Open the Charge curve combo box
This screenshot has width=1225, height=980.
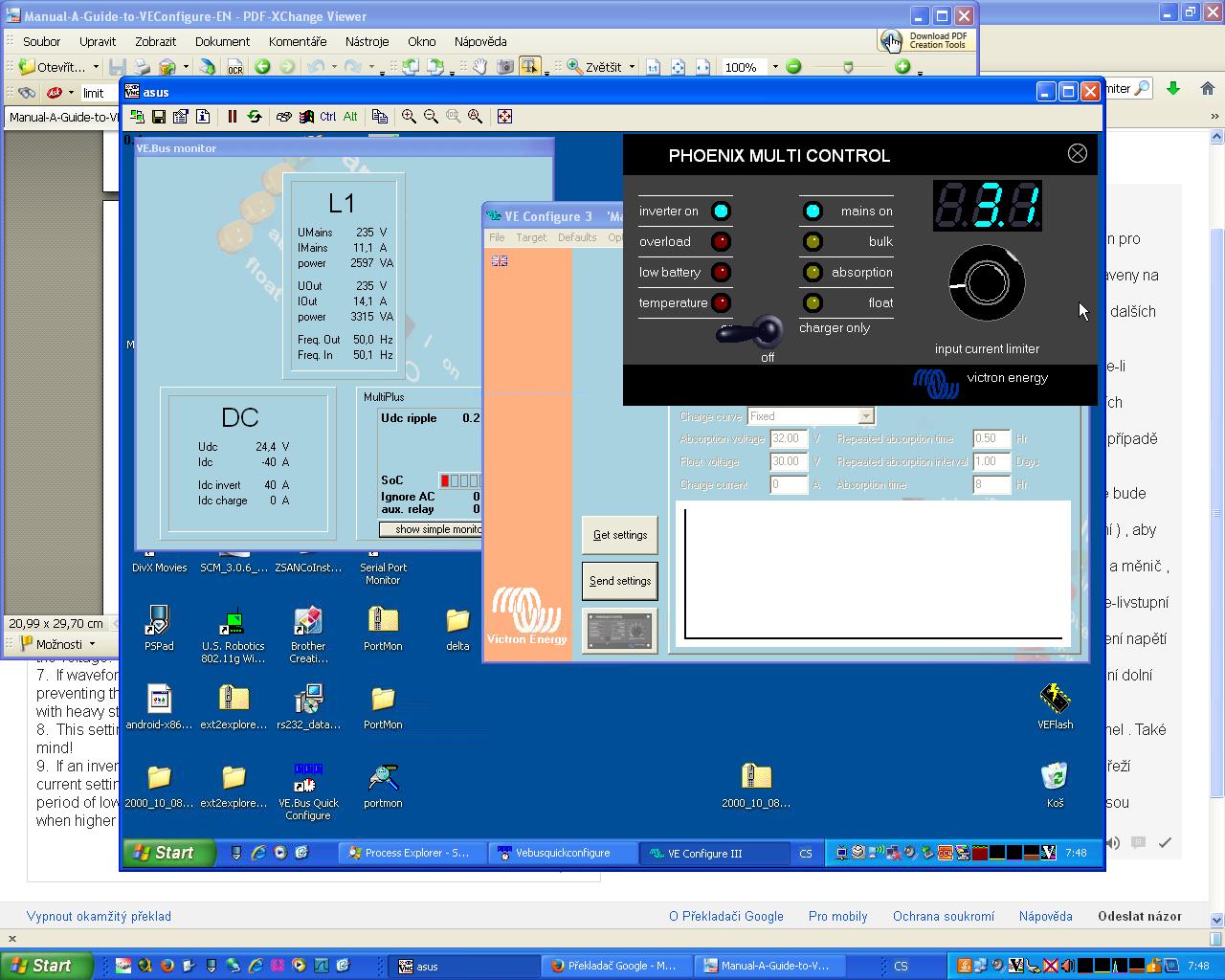865,416
